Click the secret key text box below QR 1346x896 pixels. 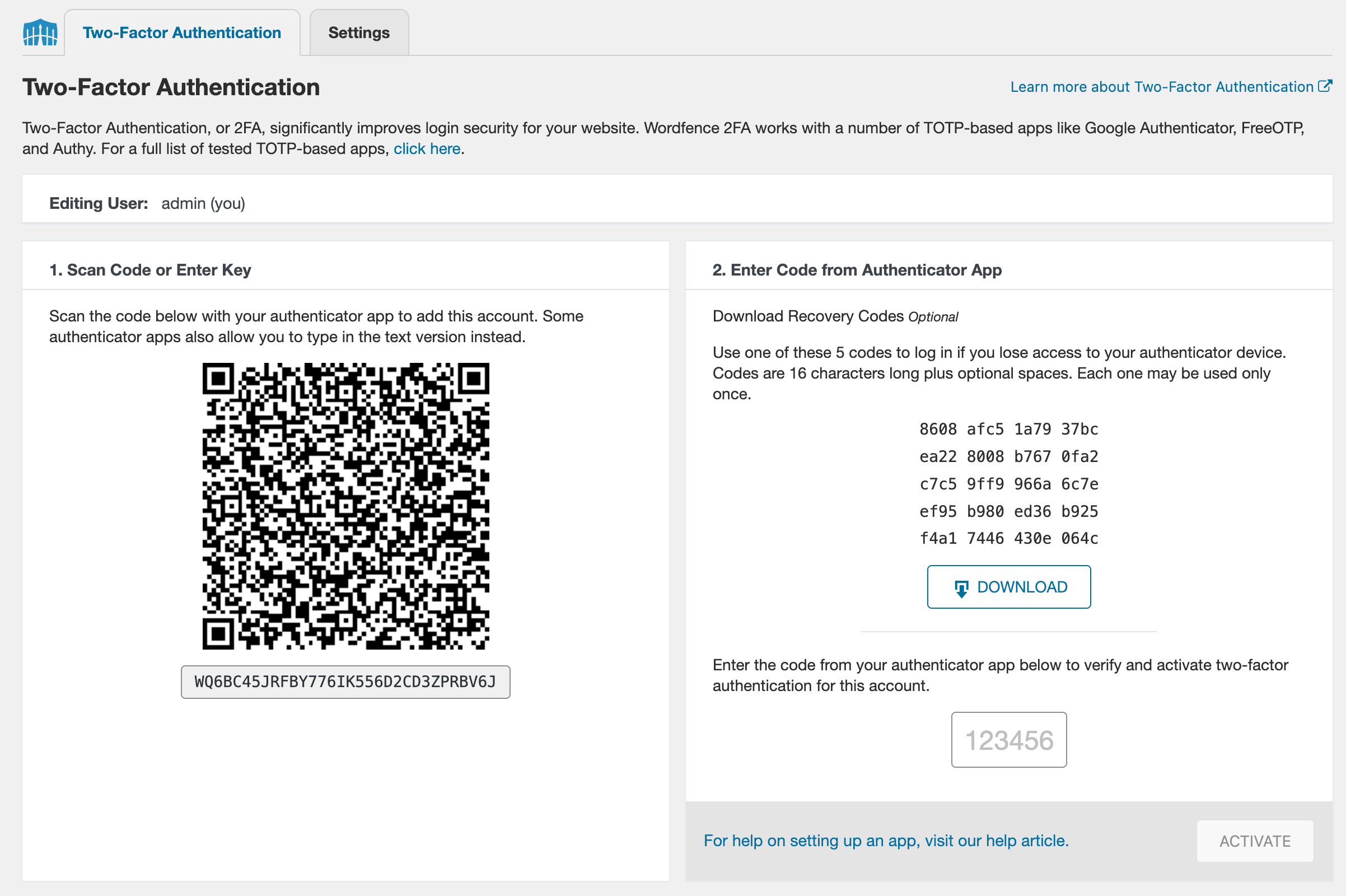pyautogui.click(x=345, y=682)
